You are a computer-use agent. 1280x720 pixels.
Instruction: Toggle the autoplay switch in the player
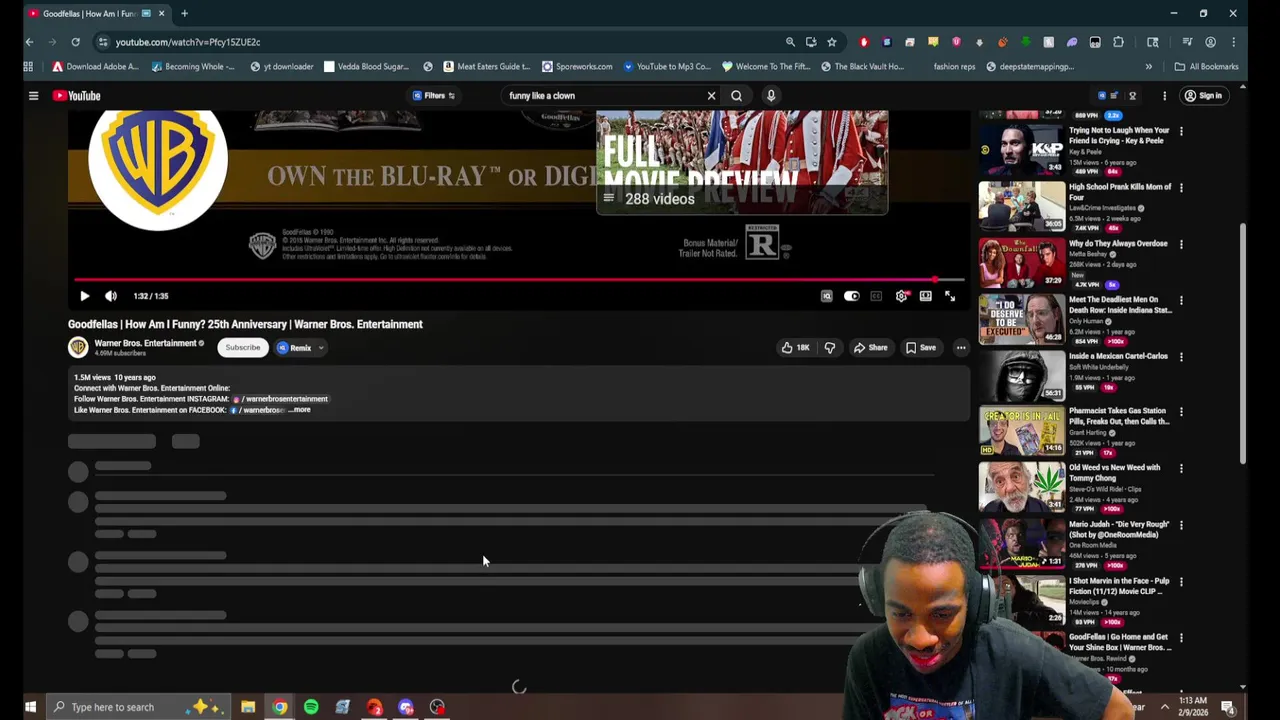[851, 296]
